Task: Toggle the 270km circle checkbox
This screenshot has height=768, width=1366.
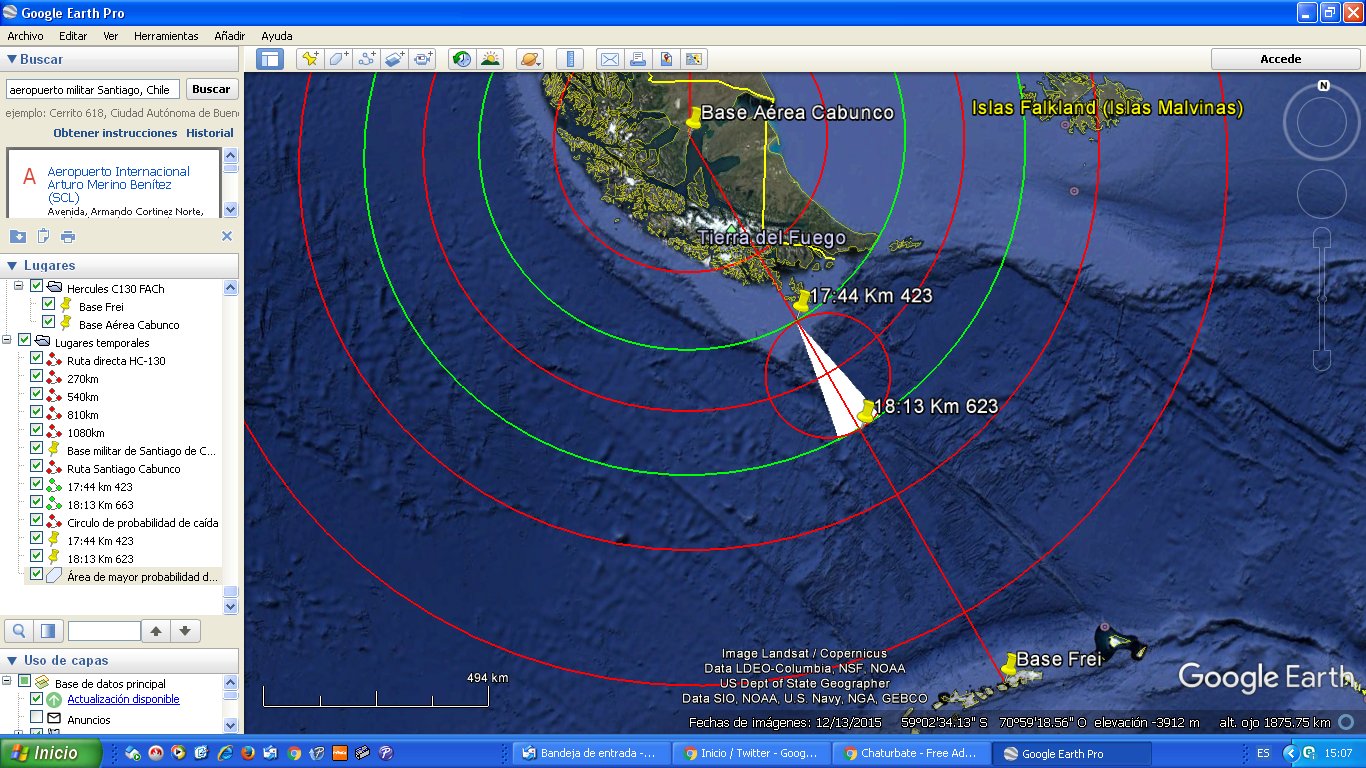Action: pyautogui.click(x=37, y=378)
